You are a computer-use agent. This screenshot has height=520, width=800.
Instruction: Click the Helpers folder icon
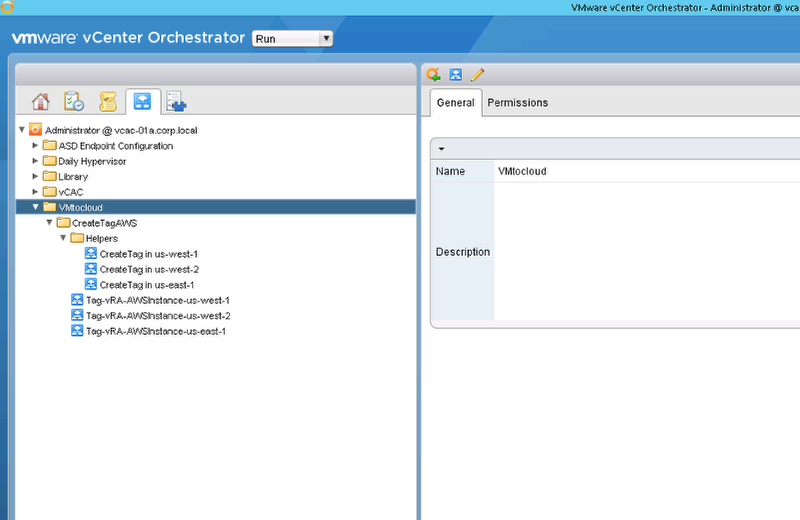pos(77,238)
